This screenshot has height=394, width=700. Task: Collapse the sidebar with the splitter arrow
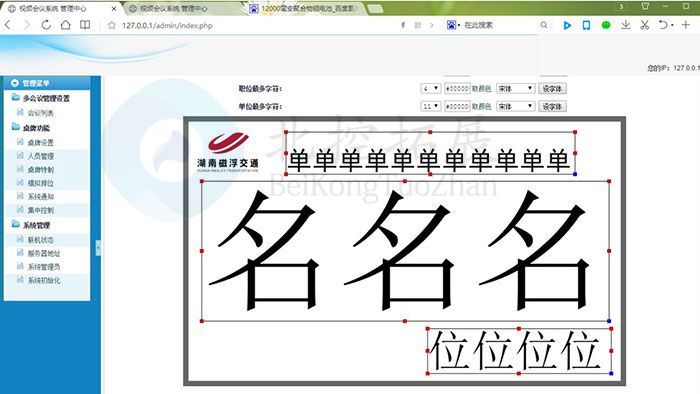[98, 248]
